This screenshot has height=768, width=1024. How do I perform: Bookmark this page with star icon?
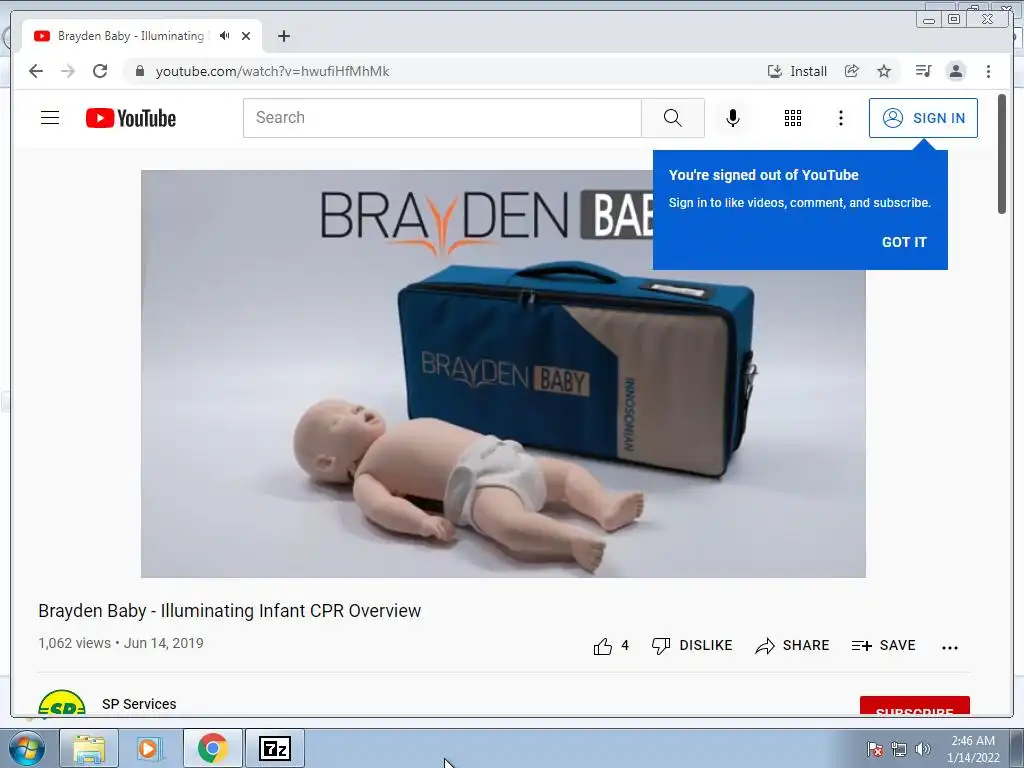884,71
